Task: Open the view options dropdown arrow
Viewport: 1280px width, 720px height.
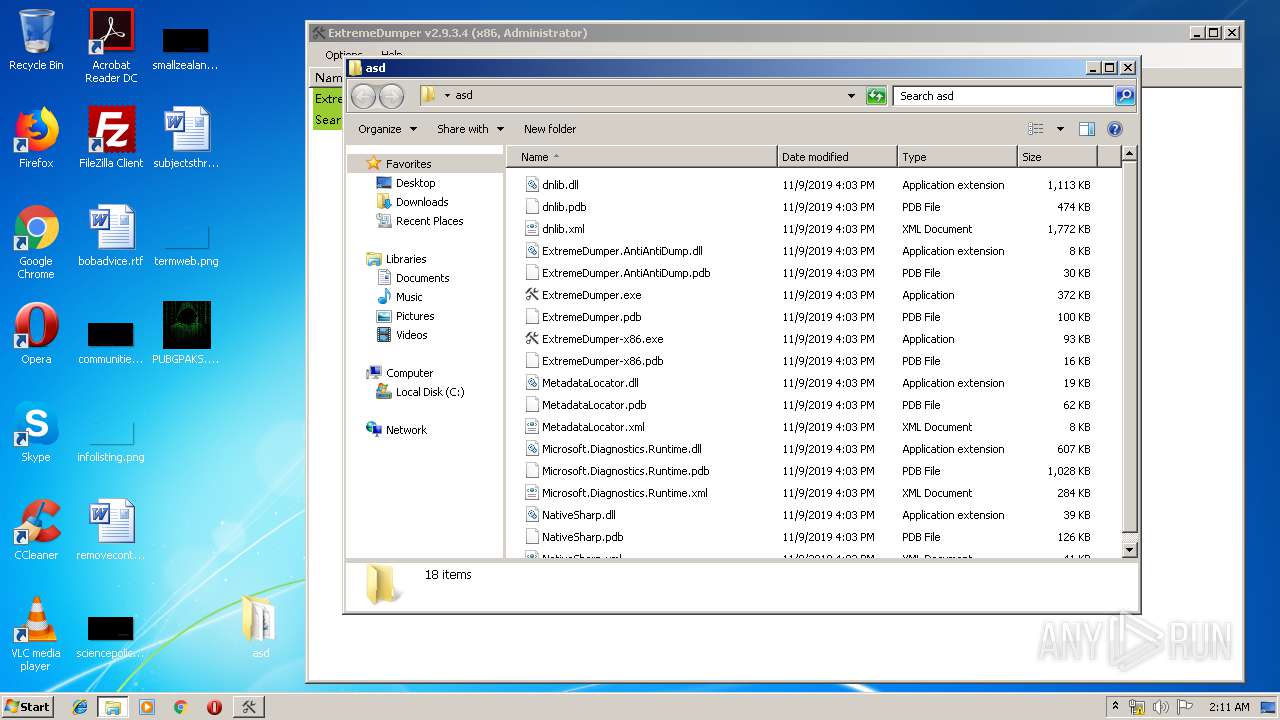Action: 1060,129
